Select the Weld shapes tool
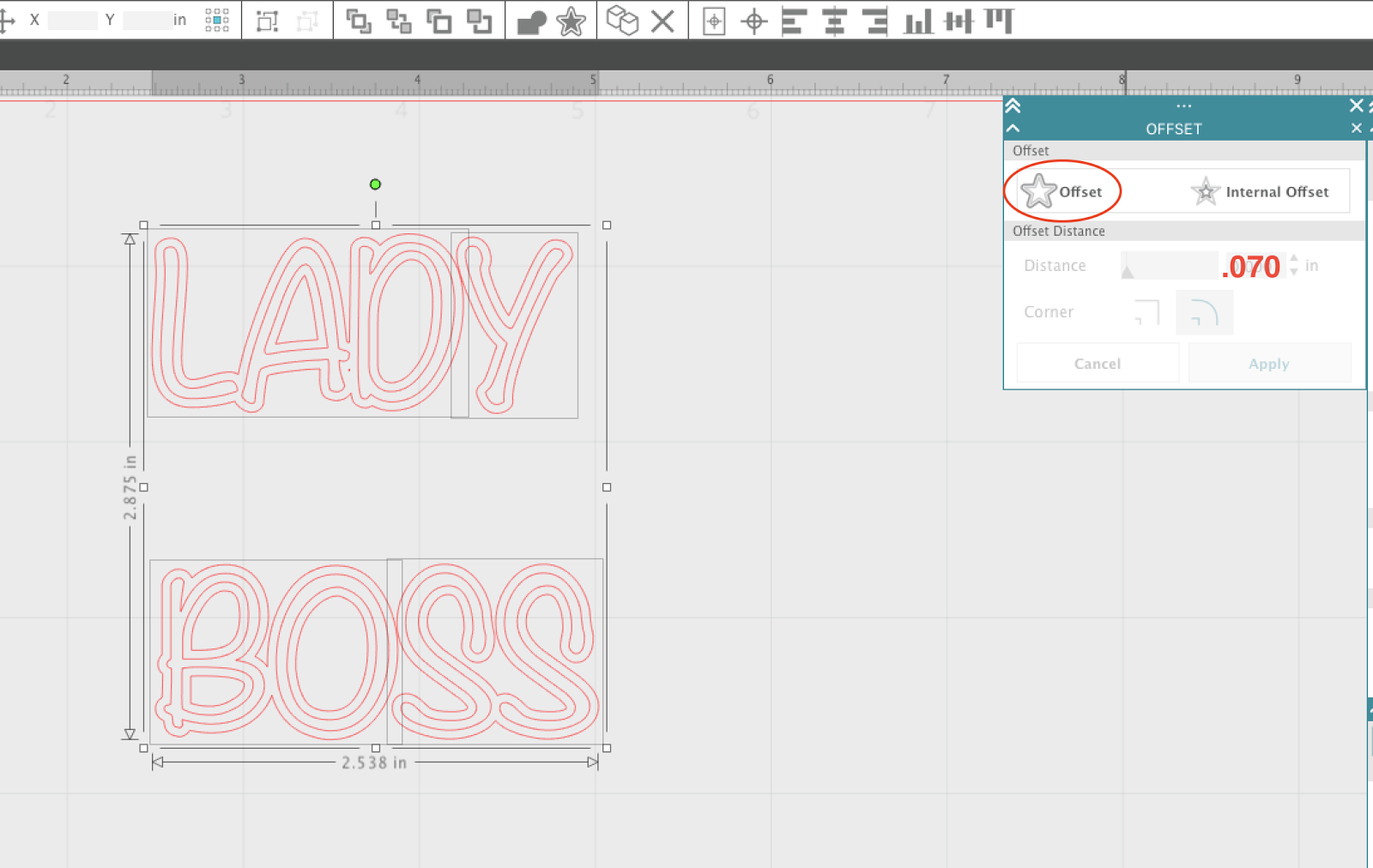The height and width of the screenshot is (868, 1373). click(x=533, y=21)
